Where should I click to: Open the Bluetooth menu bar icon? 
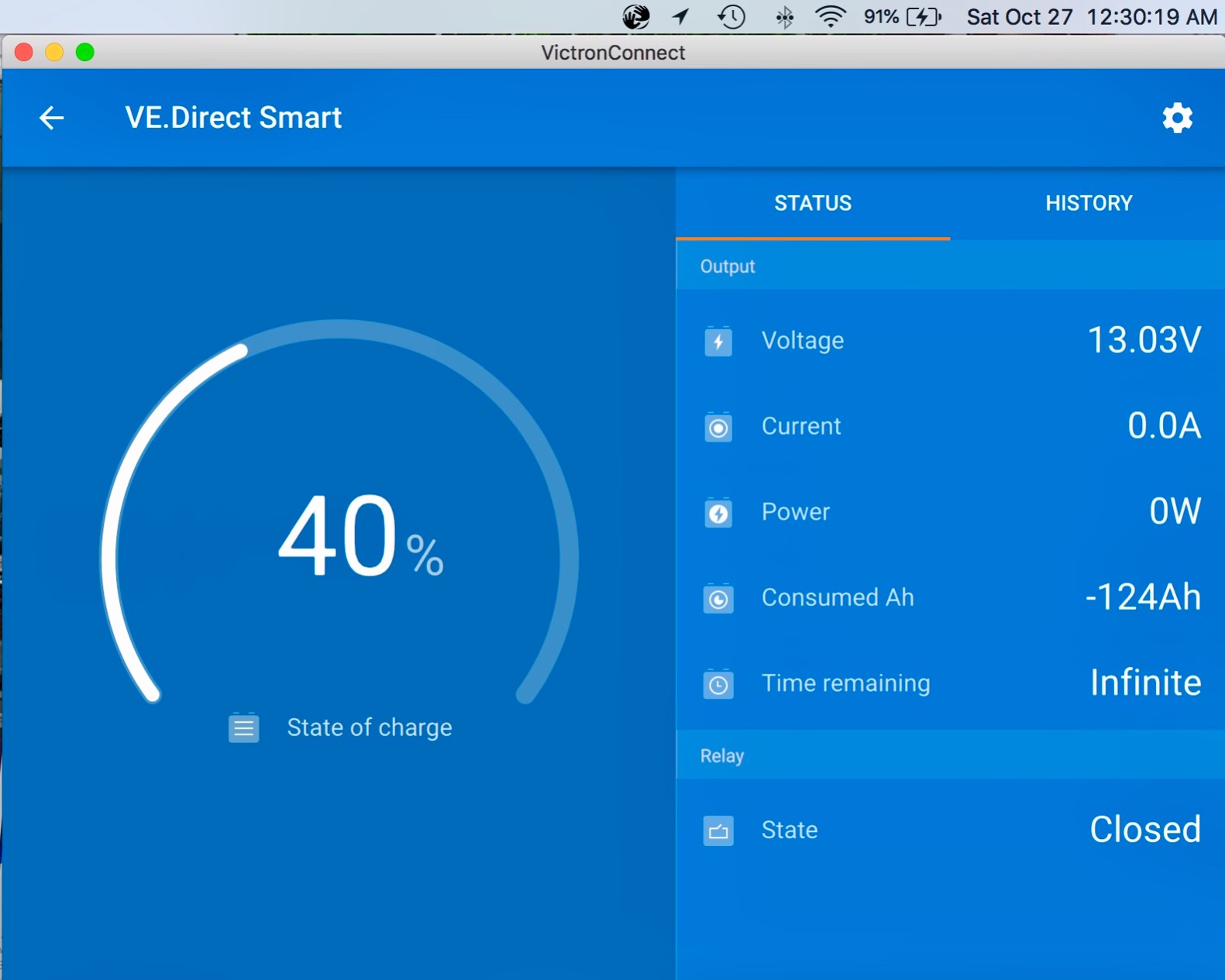pos(784,16)
